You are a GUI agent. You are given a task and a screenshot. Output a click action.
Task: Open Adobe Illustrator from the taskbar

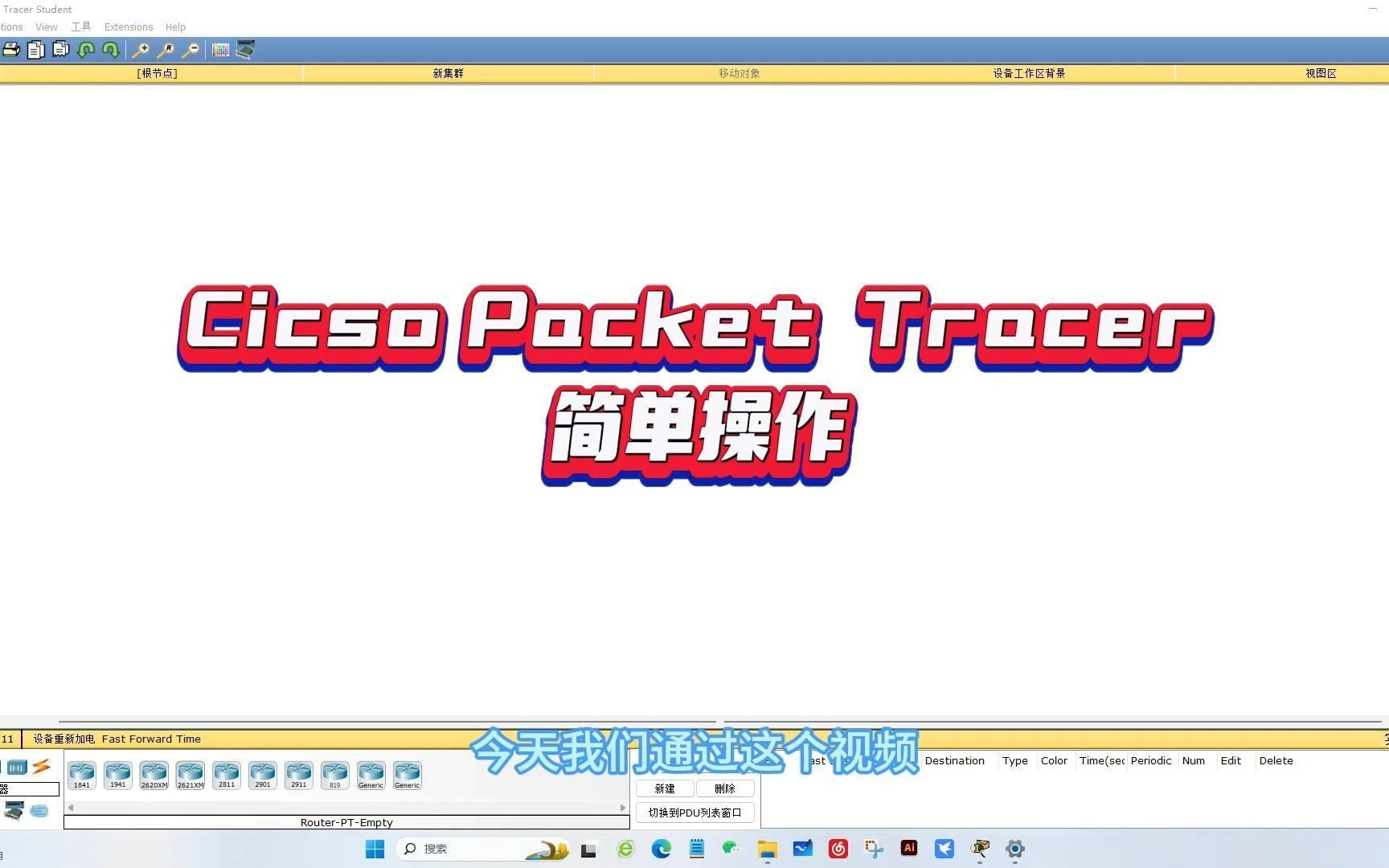(909, 848)
